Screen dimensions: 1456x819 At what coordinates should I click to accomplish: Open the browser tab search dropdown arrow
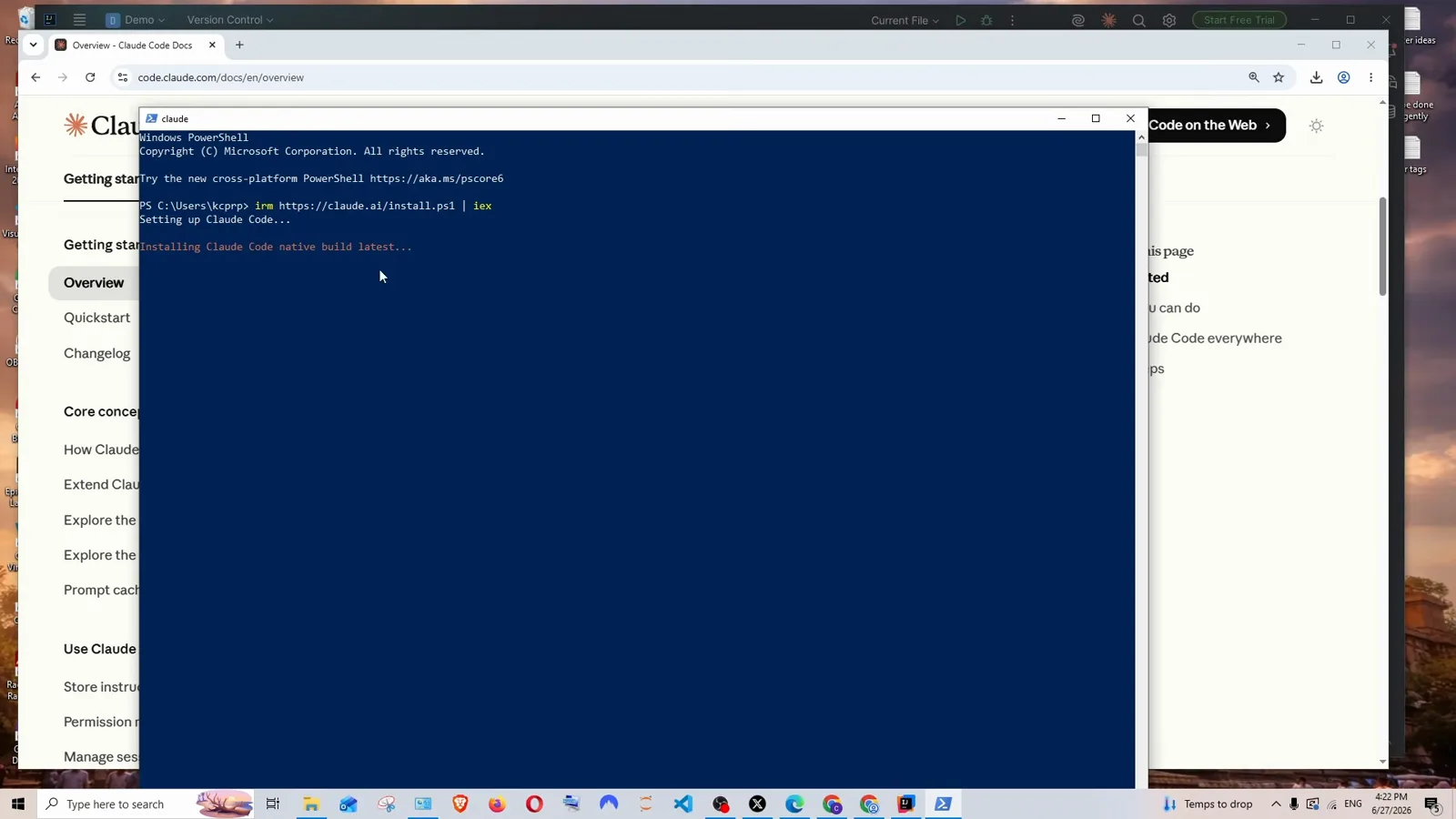pos(34,45)
